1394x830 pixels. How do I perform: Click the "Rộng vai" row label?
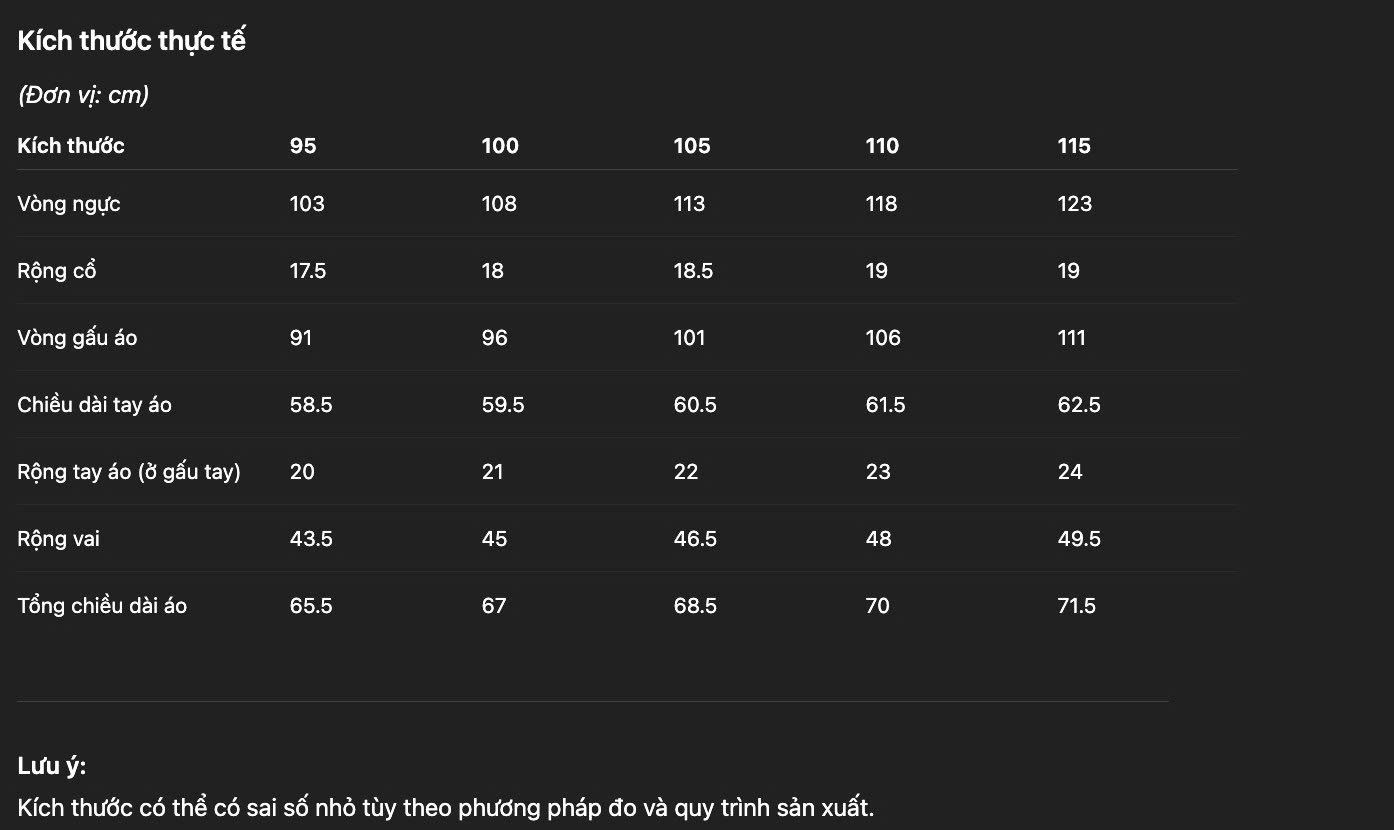pos(59,539)
